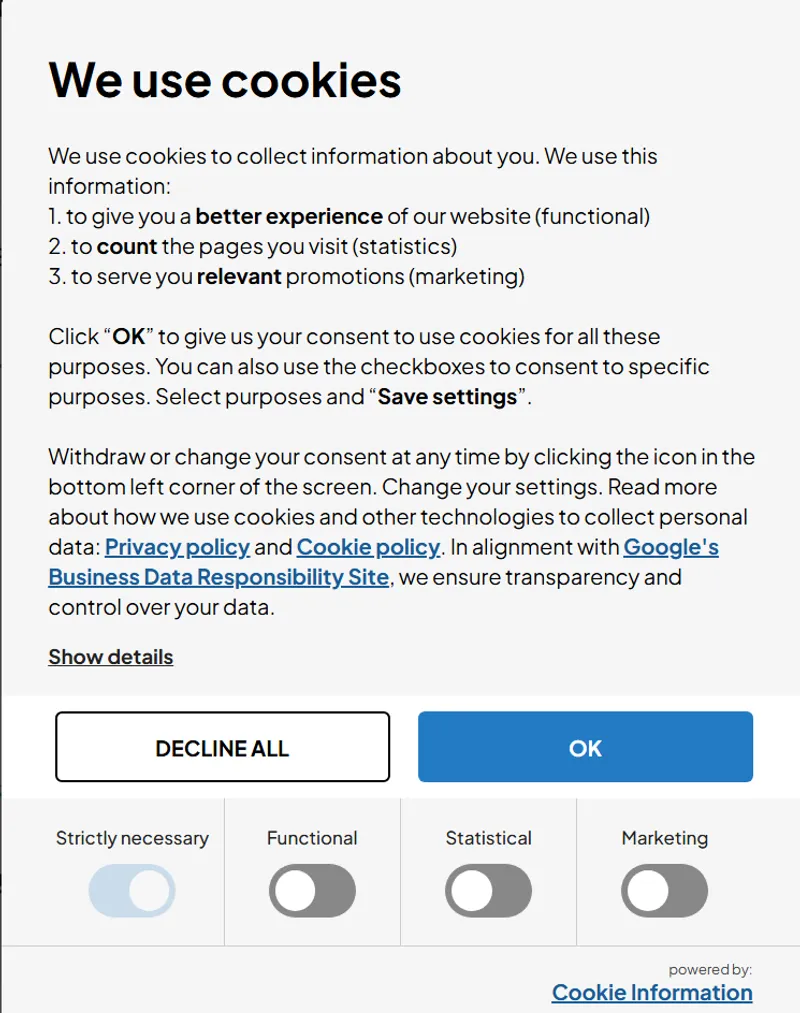Select the Strictly necessary label

click(x=132, y=838)
